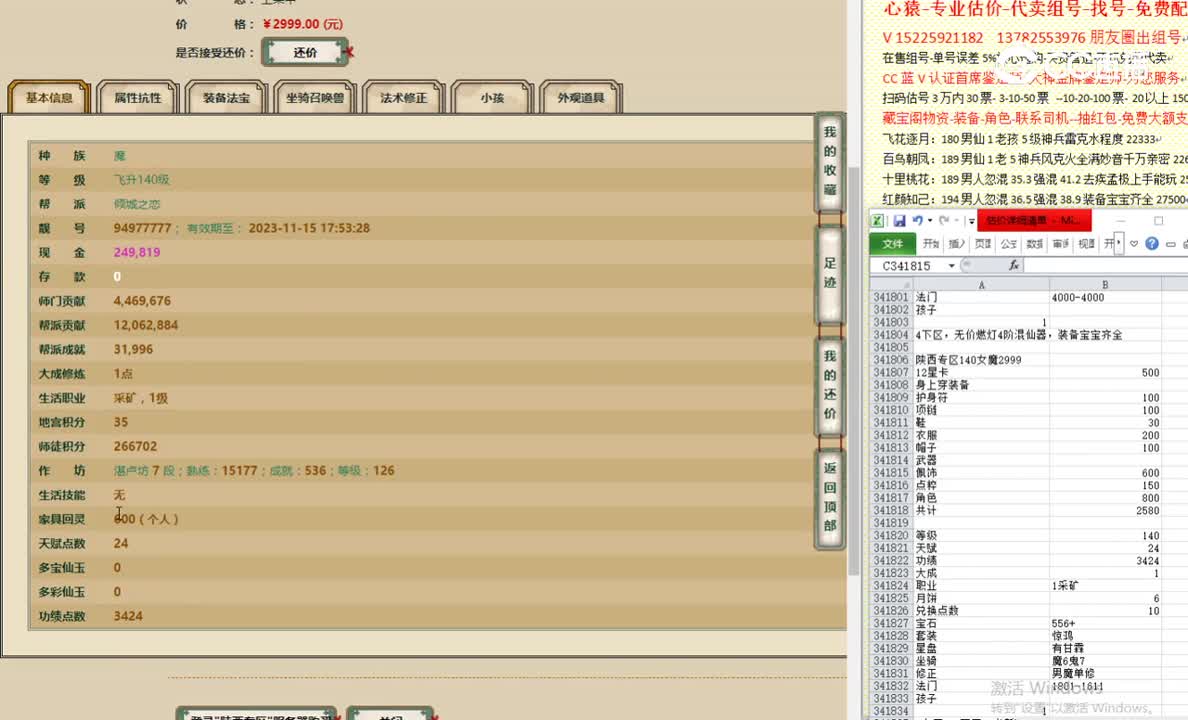
Task: Click the heart favorite icon near ribbon tabs
Action: click(1133, 243)
